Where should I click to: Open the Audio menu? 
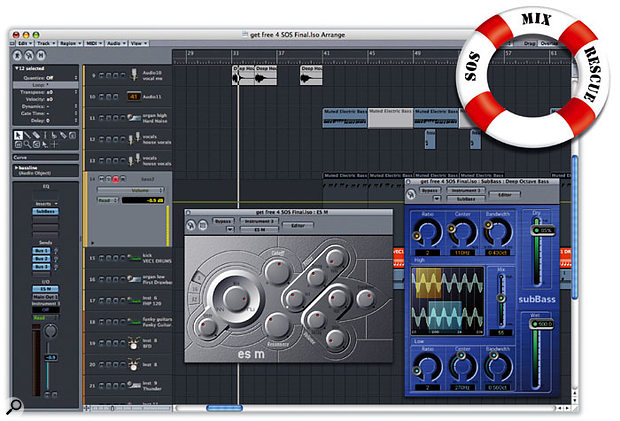[116, 43]
